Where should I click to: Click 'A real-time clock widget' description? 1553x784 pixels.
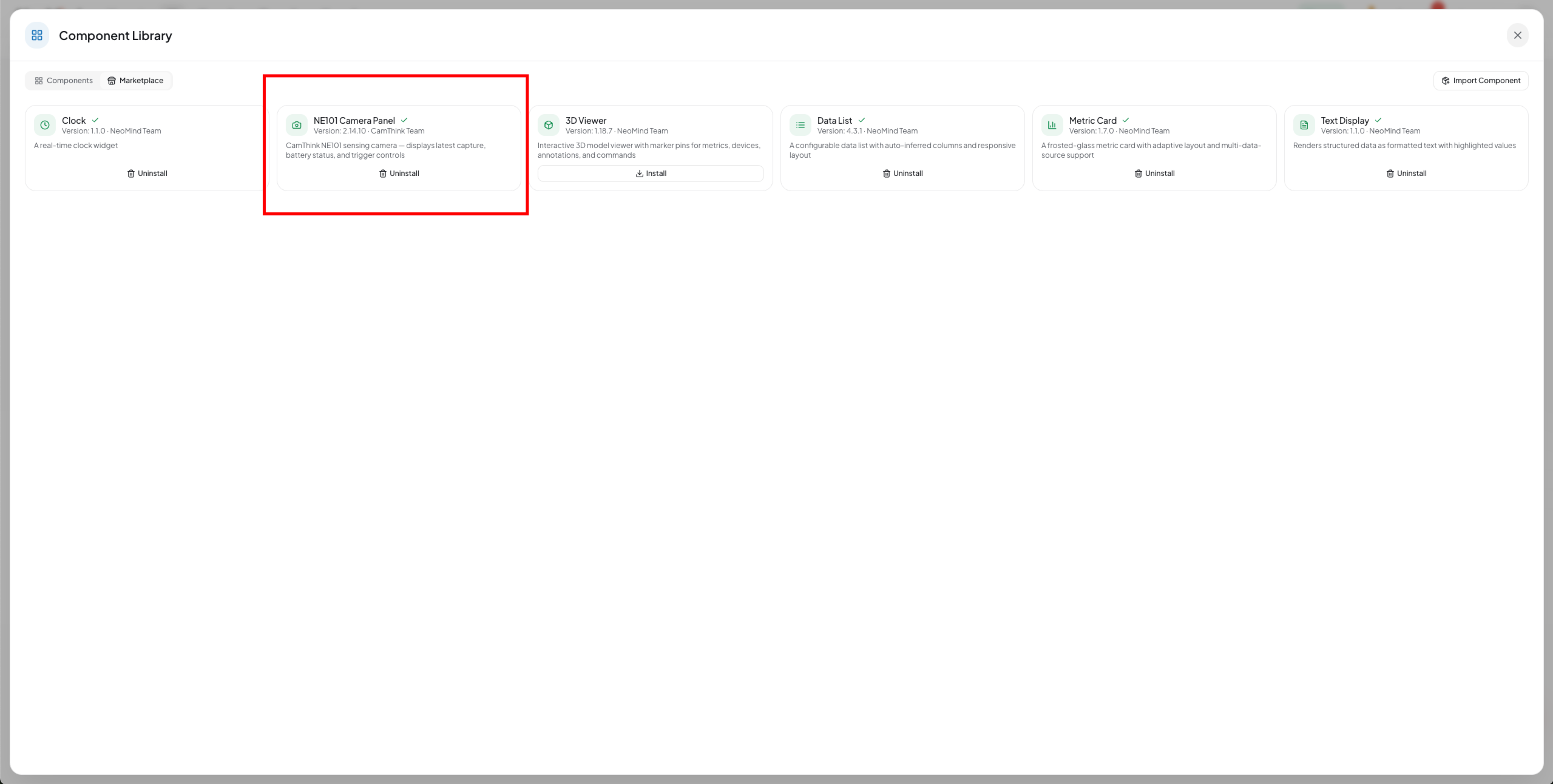coord(76,146)
